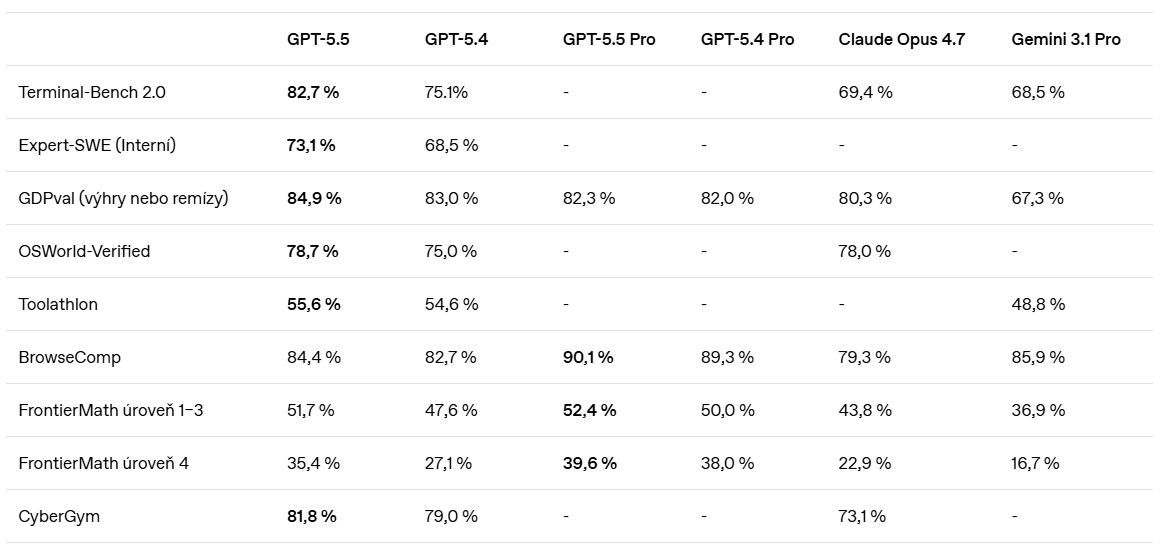Click the bold 82,7 % Terminal-Bench score
Screen dimensions: 1161x554
click(x=312, y=93)
